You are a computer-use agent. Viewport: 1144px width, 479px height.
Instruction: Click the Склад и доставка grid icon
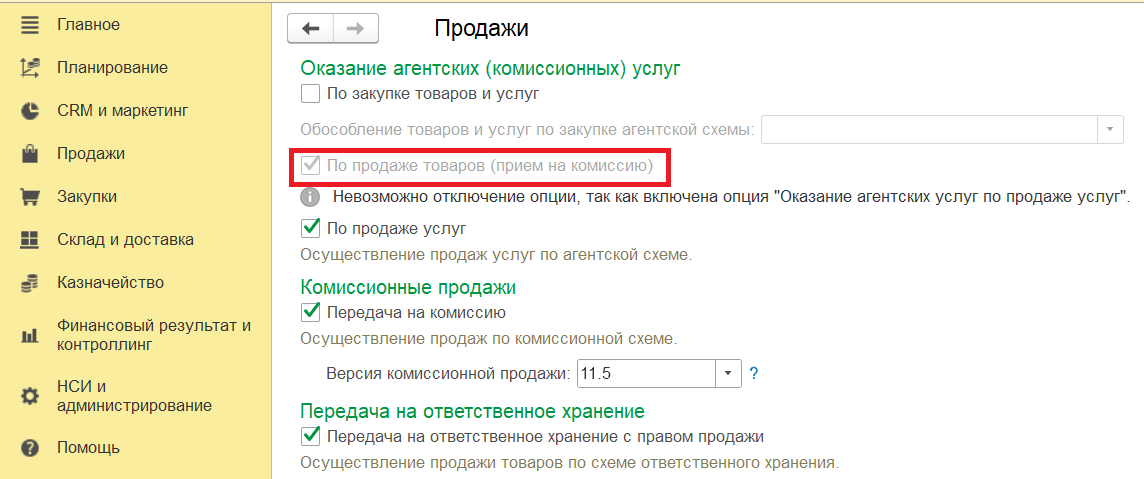tap(30, 240)
